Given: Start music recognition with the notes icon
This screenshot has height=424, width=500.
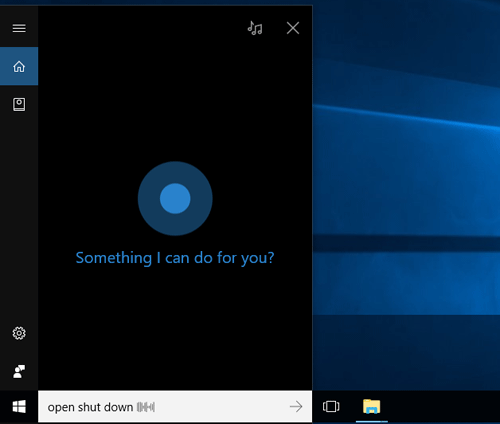Looking at the screenshot, I should (255, 28).
